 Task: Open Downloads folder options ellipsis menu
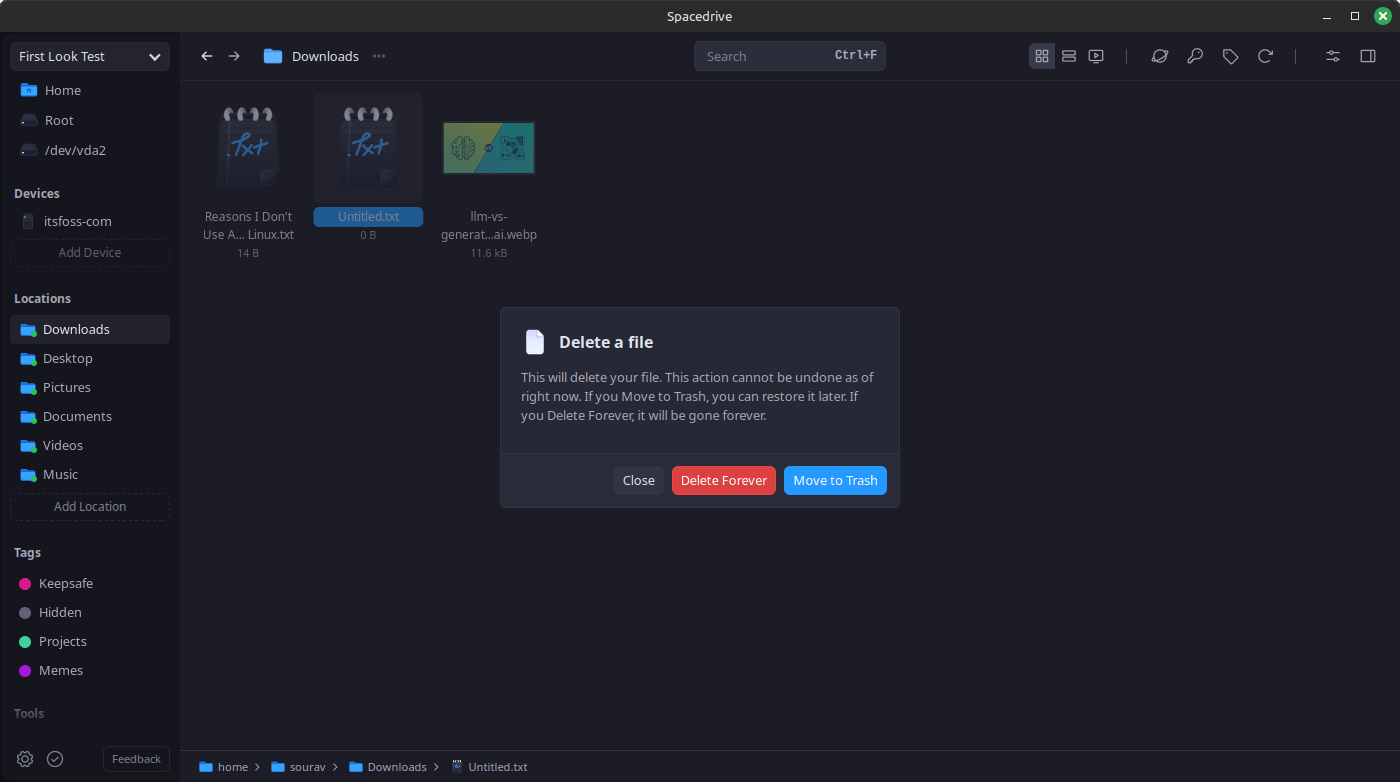[x=379, y=56]
